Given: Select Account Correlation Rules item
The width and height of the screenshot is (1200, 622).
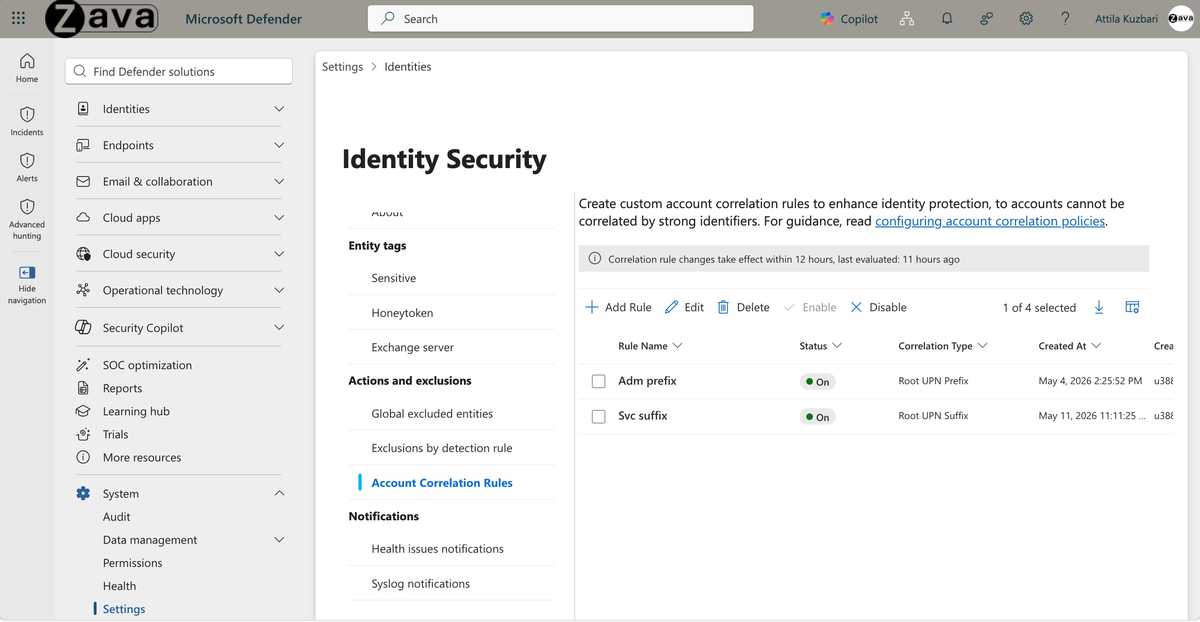Looking at the screenshot, I should click(451, 483).
